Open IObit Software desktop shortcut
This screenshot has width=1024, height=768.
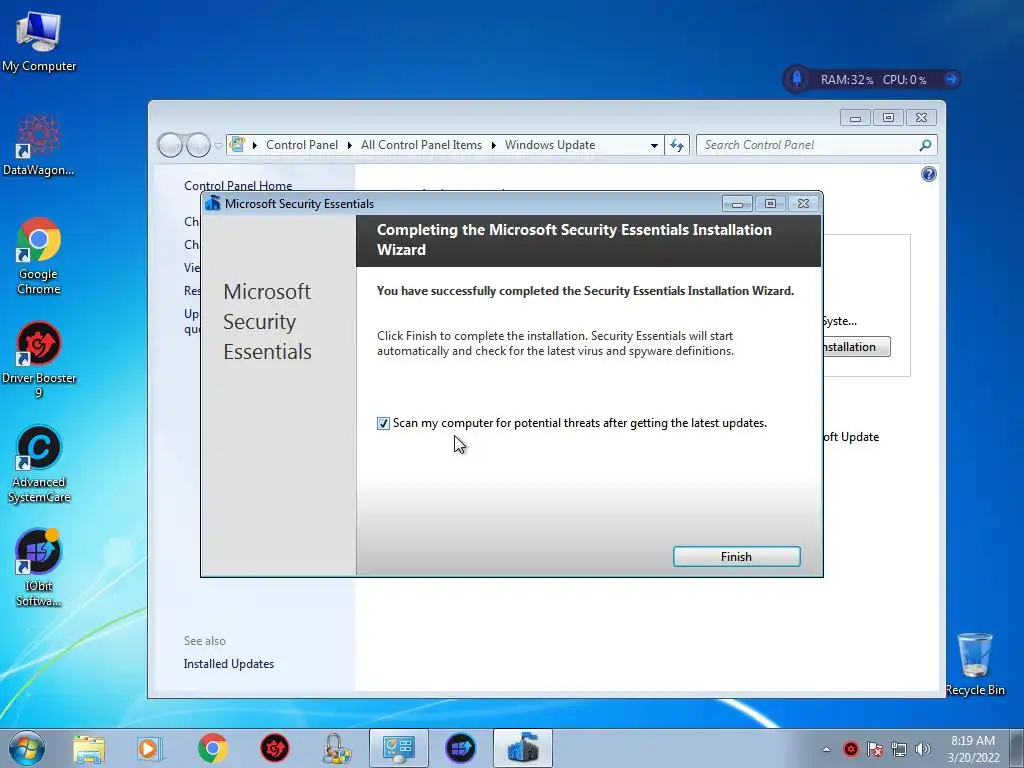[x=39, y=567]
